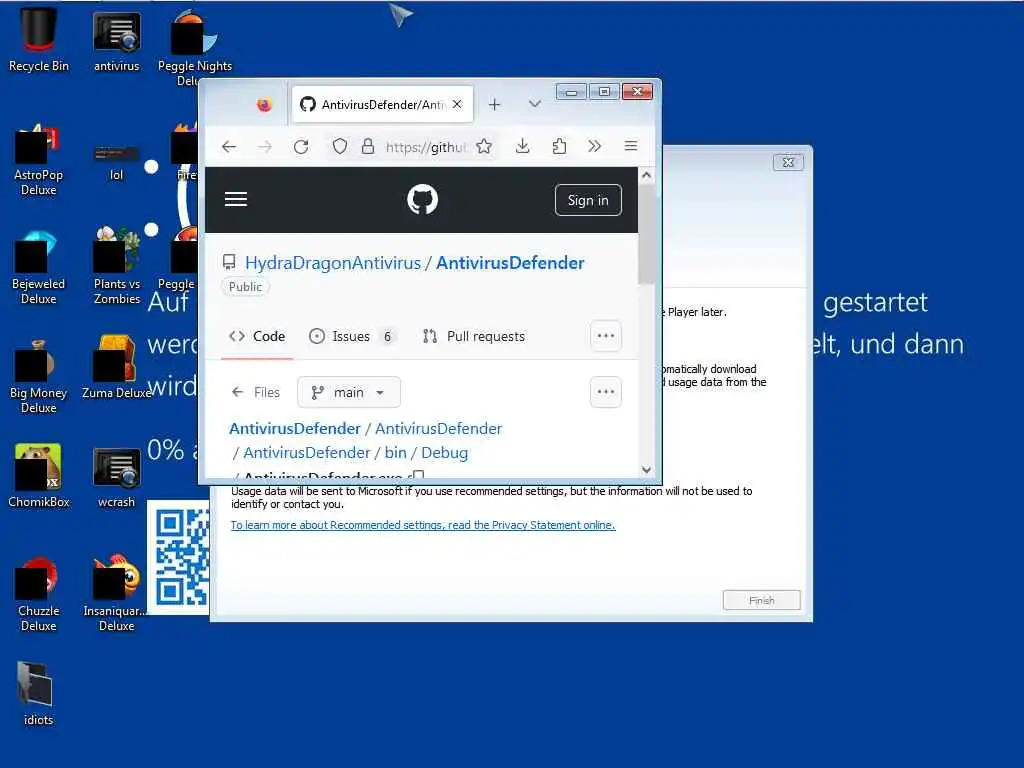
Task: Open the Insaniquarium Deluxe desktop icon
Action: 116,594
